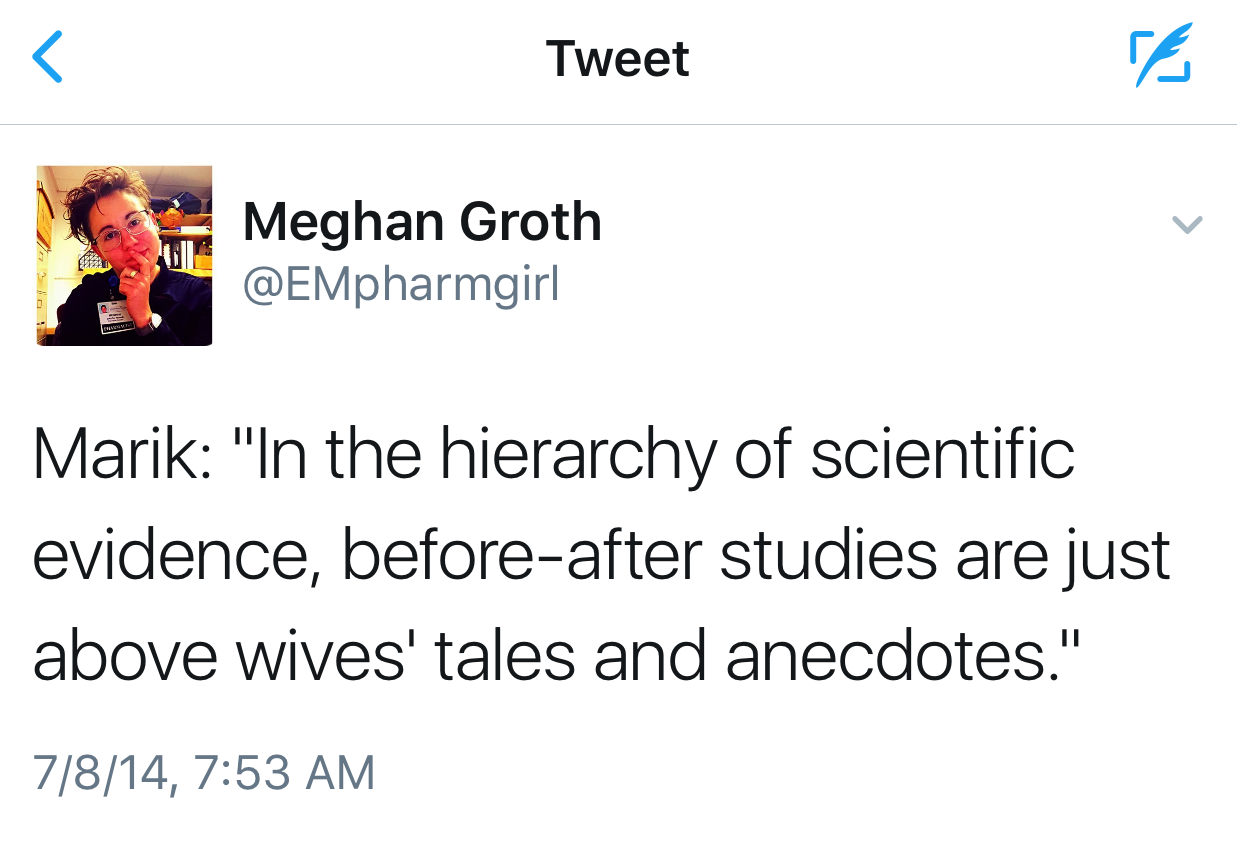Tap the Tweet header title
The height and width of the screenshot is (844, 1237).
tap(617, 58)
